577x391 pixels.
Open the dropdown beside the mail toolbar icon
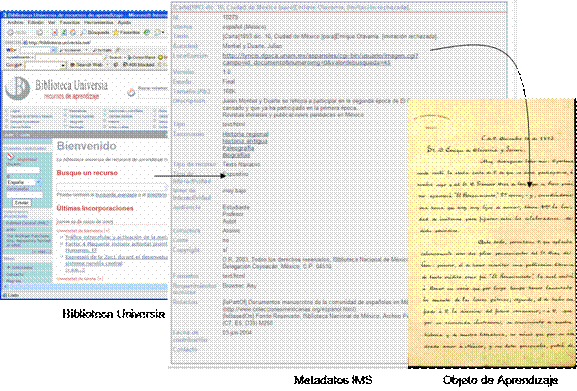tap(163, 32)
